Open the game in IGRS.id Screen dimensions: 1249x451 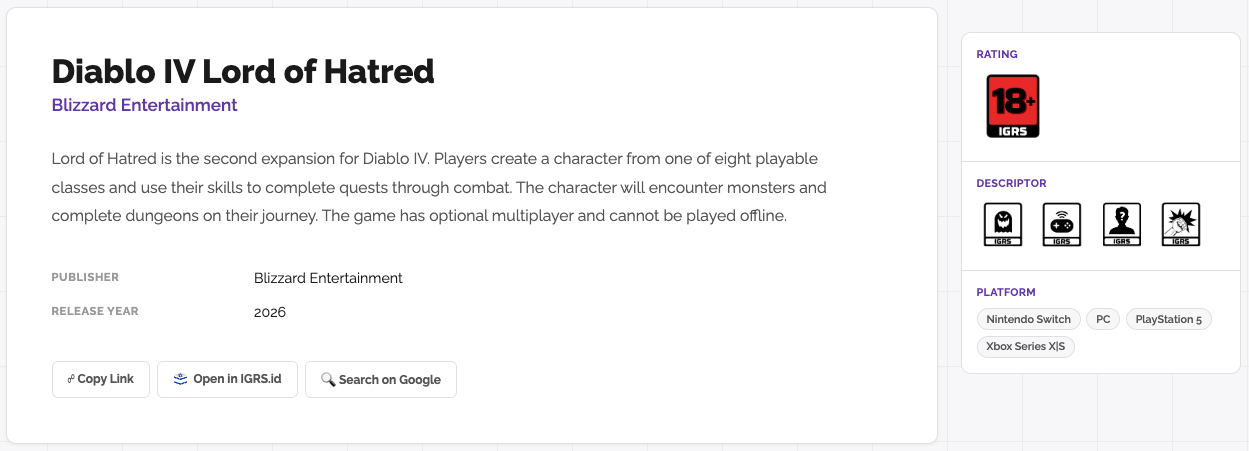coord(227,380)
